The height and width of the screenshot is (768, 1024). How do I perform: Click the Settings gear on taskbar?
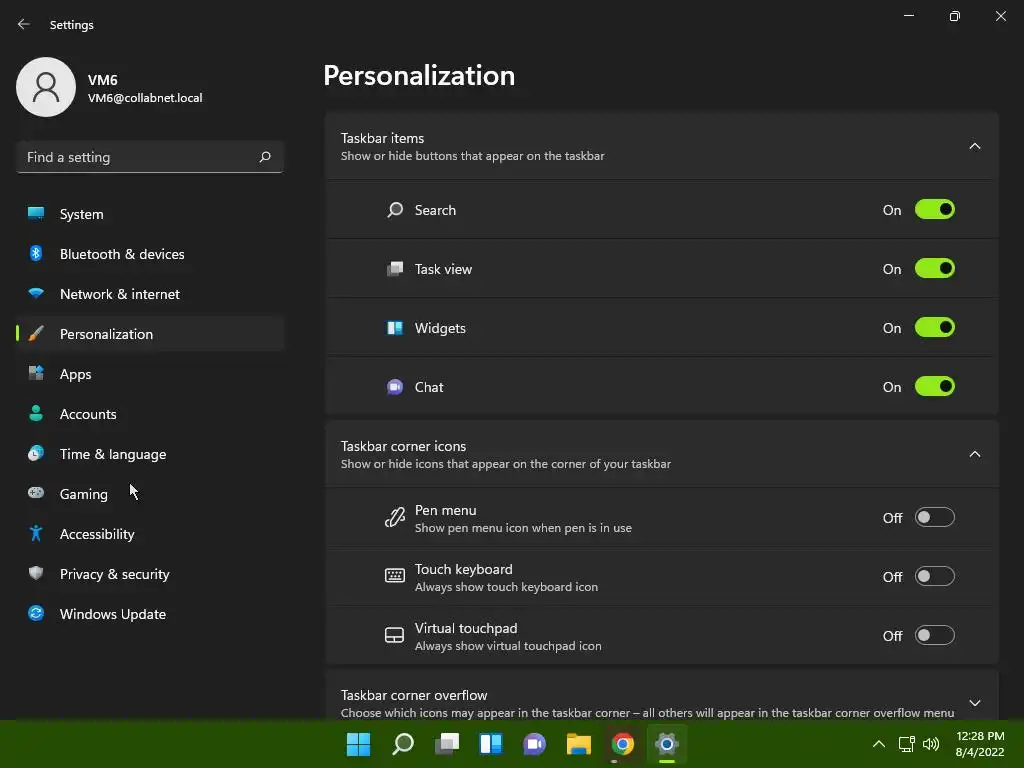coord(667,744)
